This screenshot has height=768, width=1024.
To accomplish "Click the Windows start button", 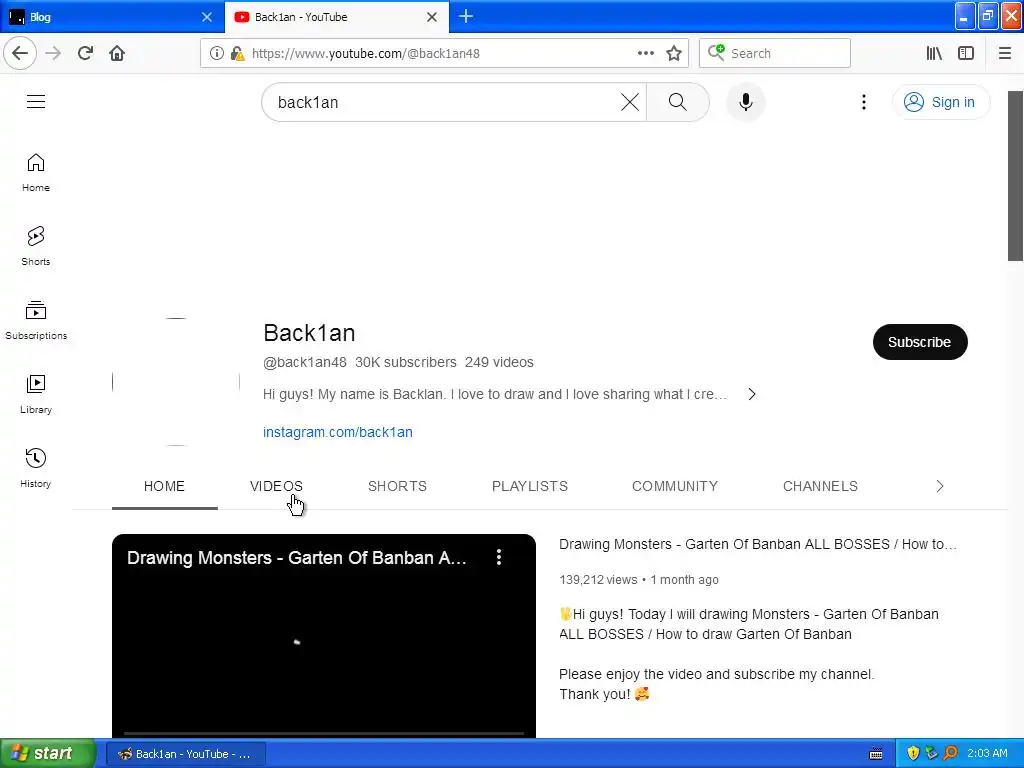I will 48,754.
